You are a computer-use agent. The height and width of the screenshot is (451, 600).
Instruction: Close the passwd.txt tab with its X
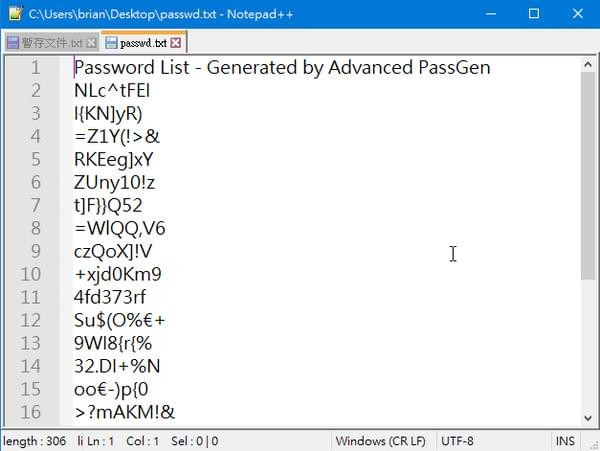177,43
